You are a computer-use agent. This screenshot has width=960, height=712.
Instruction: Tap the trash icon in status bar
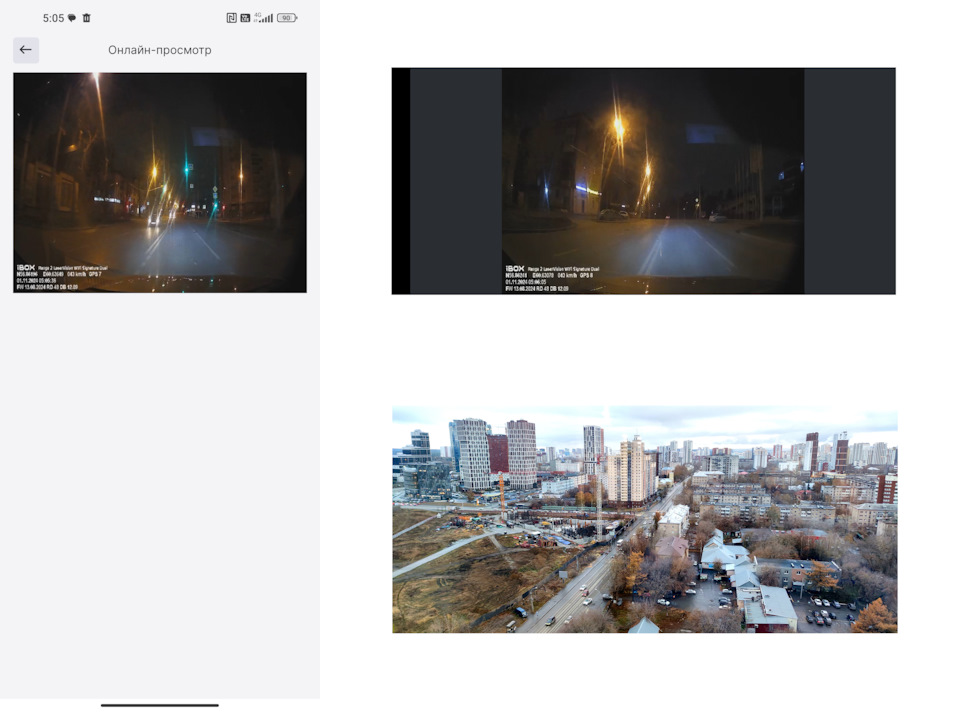[x=86, y=18]
